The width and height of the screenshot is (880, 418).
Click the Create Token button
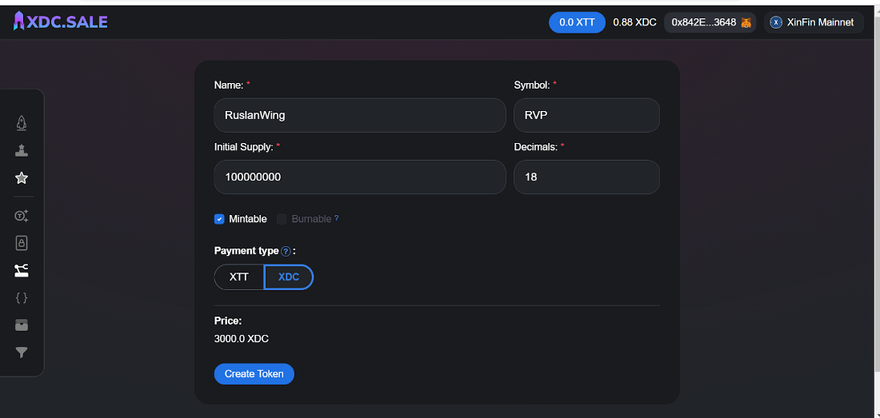pyautogui.click(x=254, y=374)
